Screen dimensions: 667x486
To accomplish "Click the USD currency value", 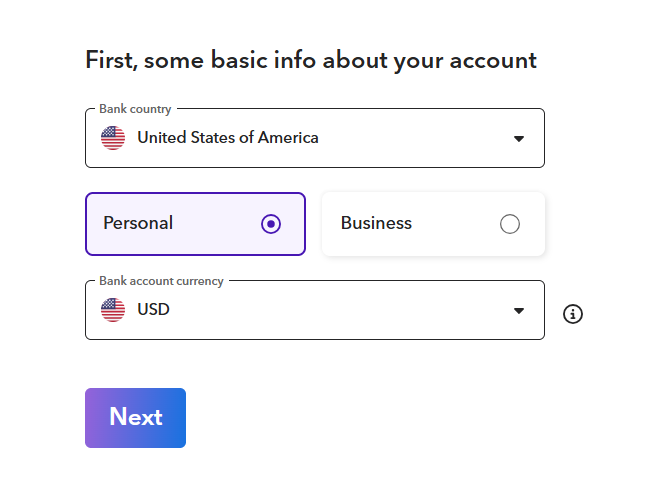I will coord(153,310).
